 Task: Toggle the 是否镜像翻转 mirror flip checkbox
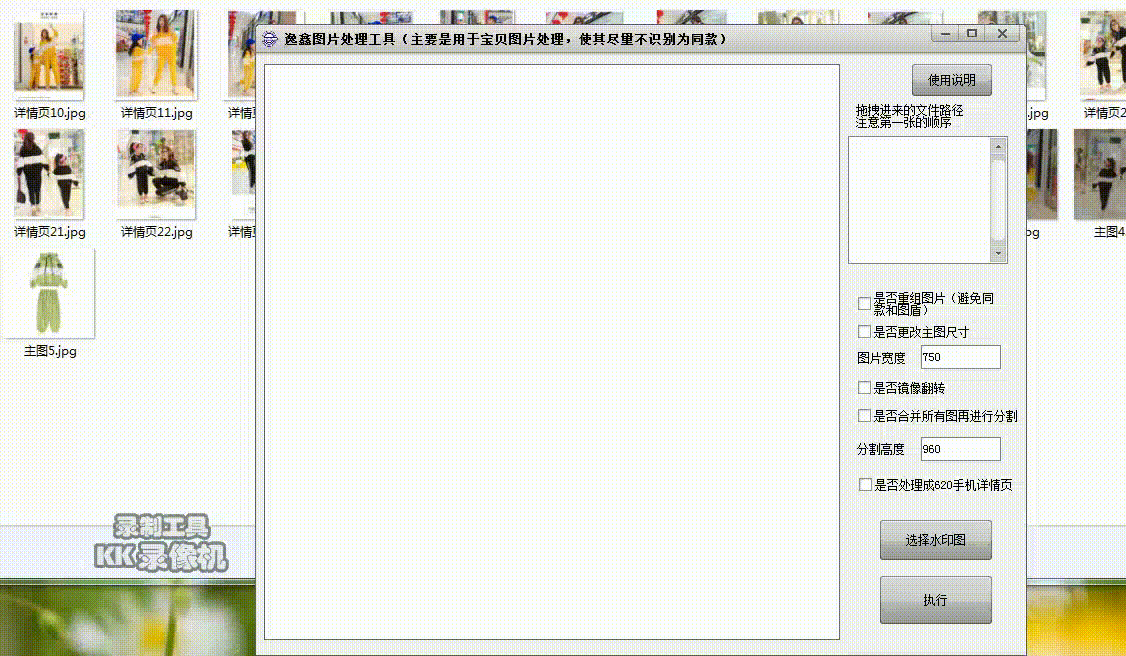point(864,387)
